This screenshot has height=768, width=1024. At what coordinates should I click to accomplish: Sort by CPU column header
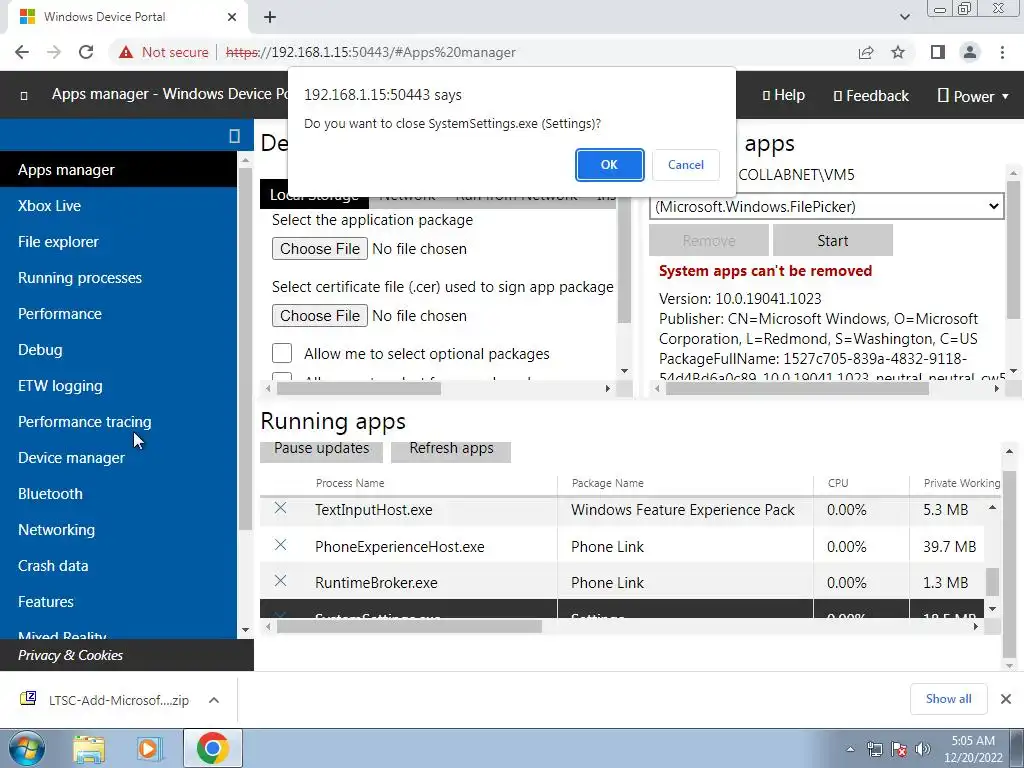point(838,483)
